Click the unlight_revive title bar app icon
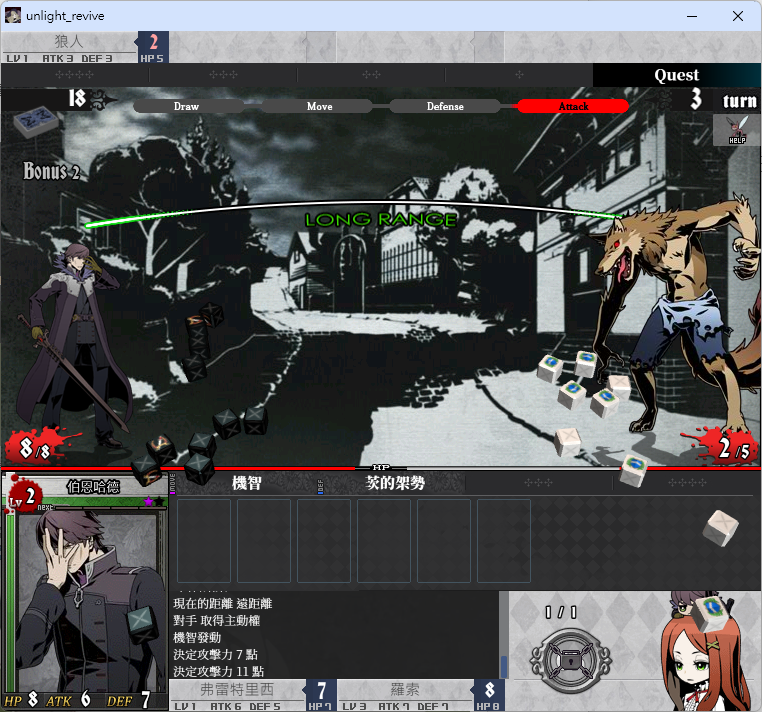 pyautogui.click(x=13, y=16)
